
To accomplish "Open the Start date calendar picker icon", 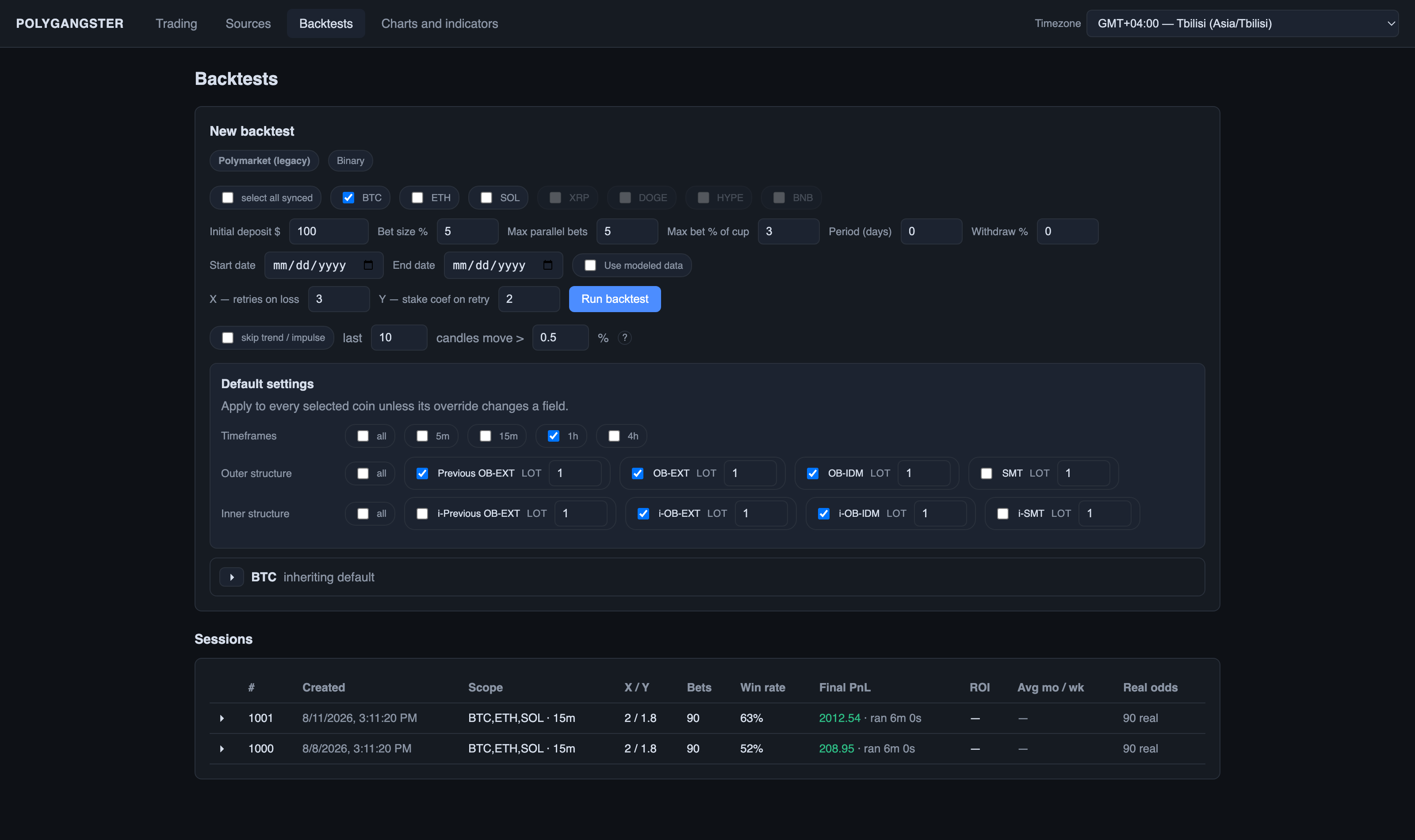I will pos(368,265).
